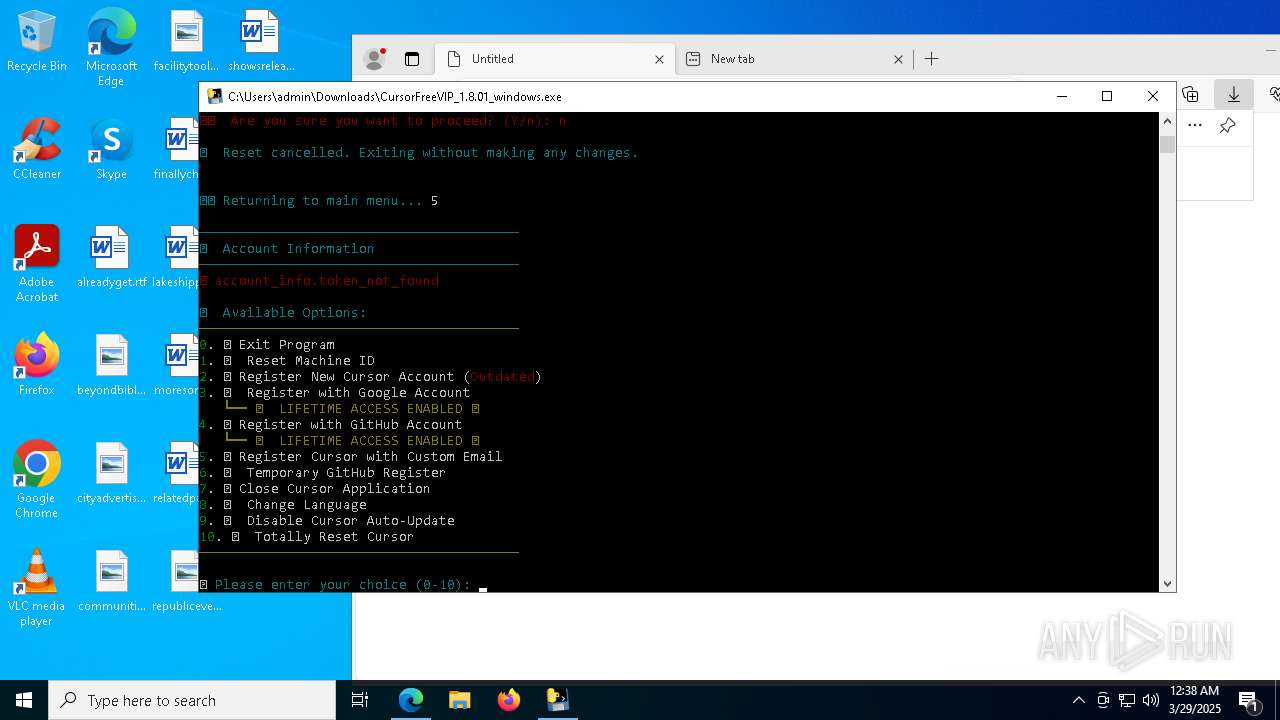Switch to New tab in Edge
1280x720 pixels.
point(795,59)
